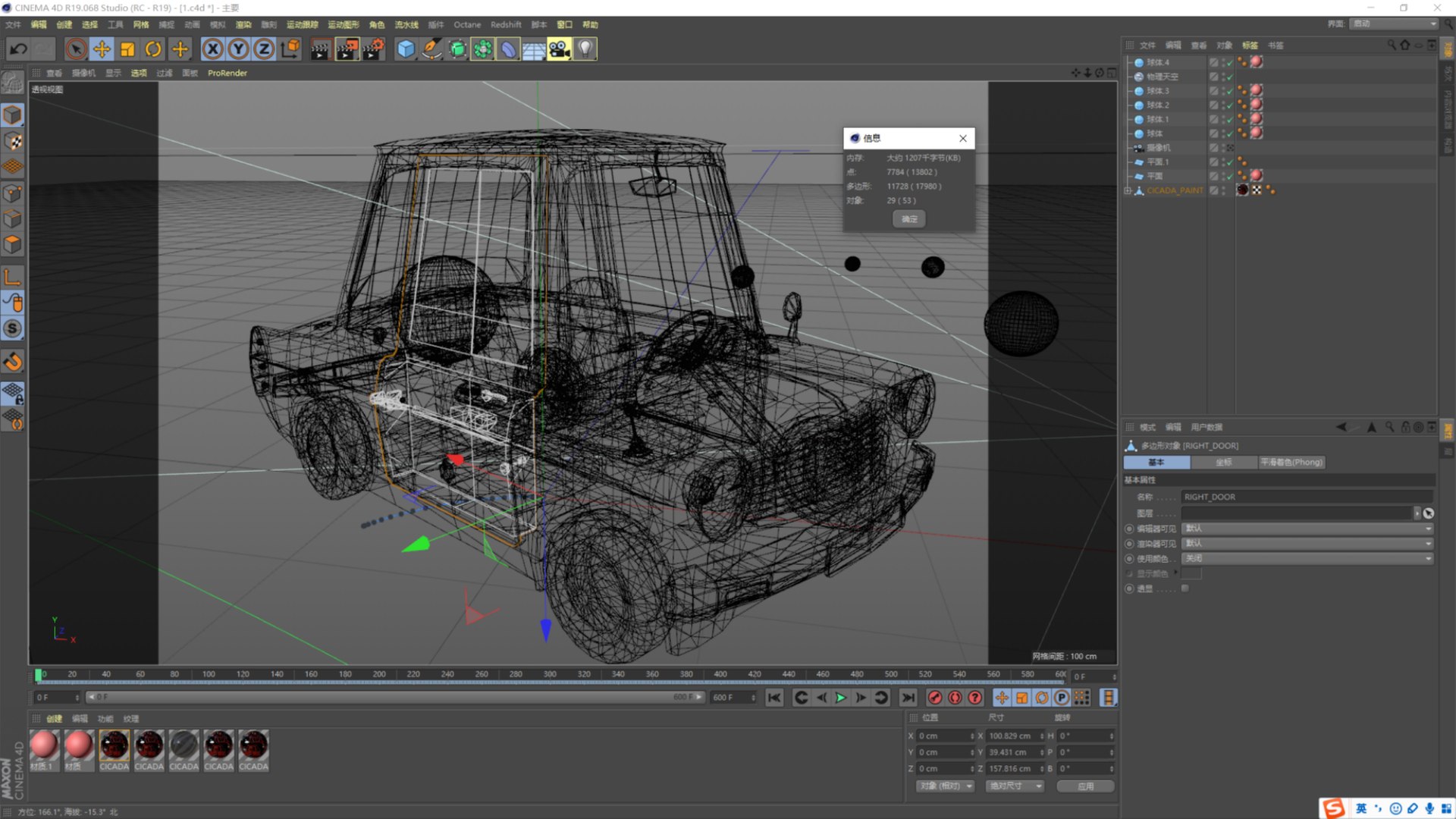Click the 应用 (Apply) button
The width and height of the screenshot is (1456, 819).
(1086, 786)
